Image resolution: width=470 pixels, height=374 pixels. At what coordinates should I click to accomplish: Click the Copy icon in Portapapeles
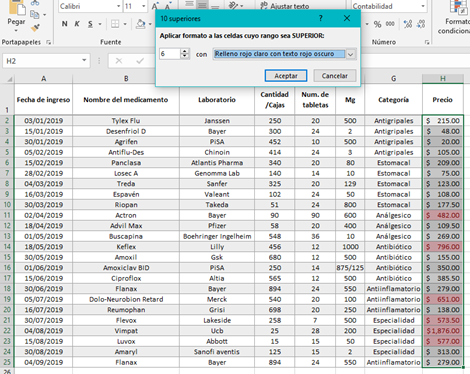pos(34,15)
